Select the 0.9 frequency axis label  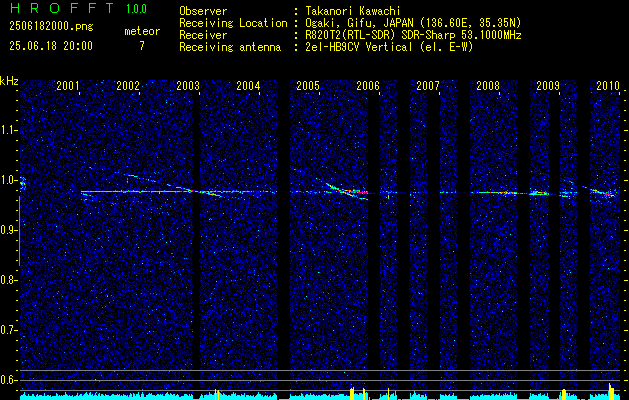9,230
